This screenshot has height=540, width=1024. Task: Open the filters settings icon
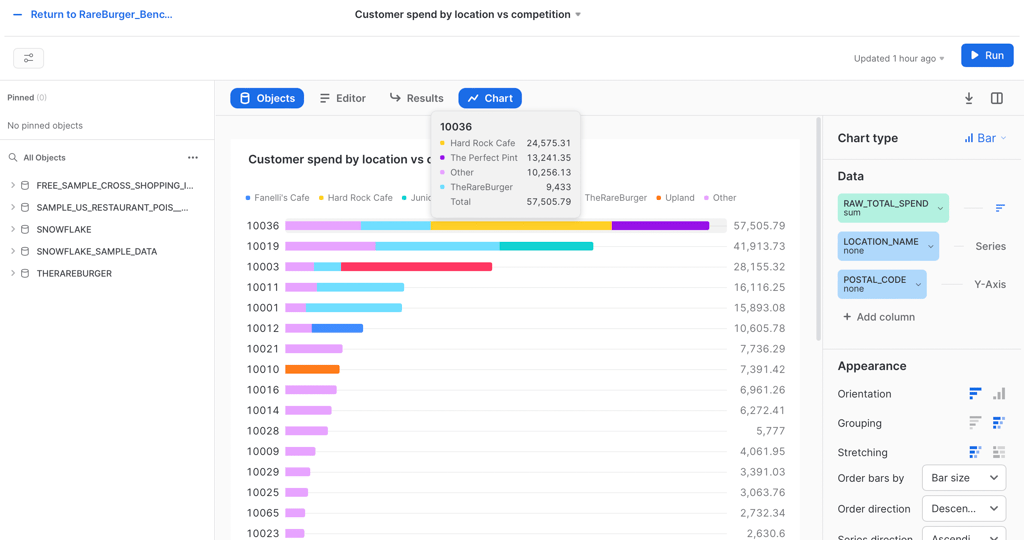pos(28,58)
